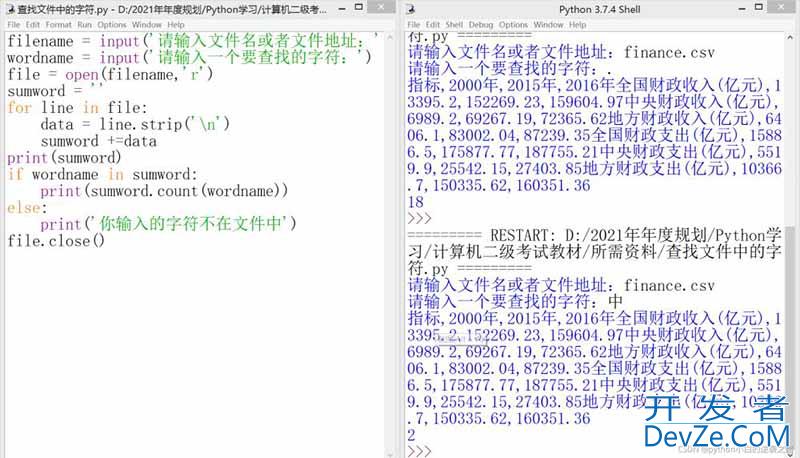Click the Shell scrollbar up arrow
Viewport: 800px width, 458px height.
point(790,38)
